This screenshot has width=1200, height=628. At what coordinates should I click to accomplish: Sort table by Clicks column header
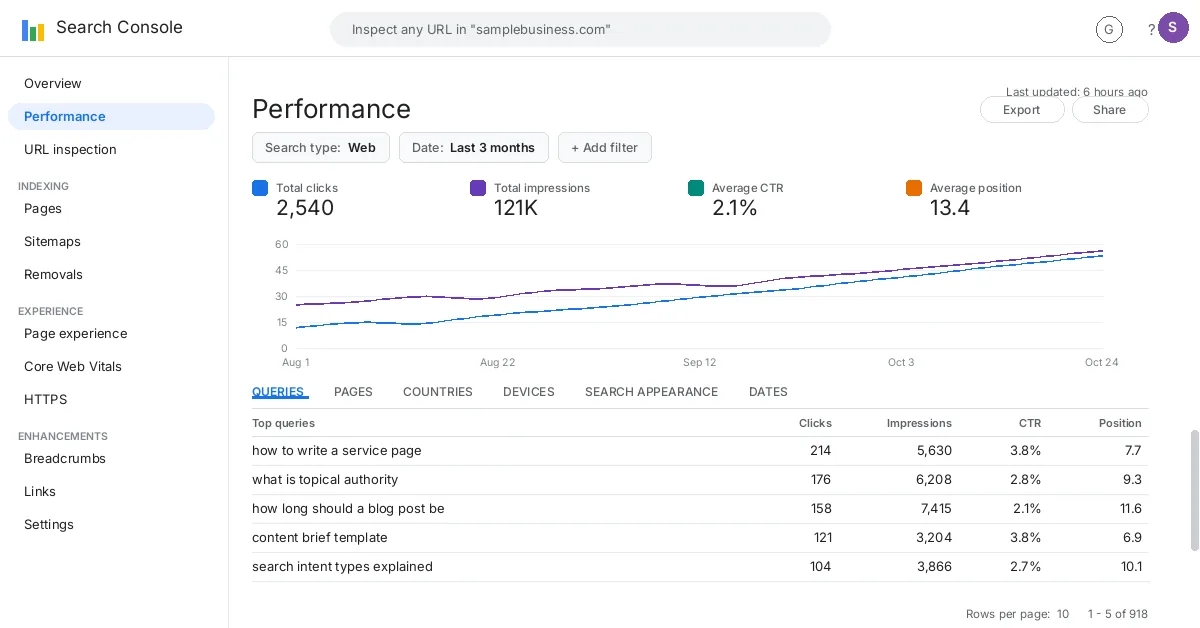(815, 423)
